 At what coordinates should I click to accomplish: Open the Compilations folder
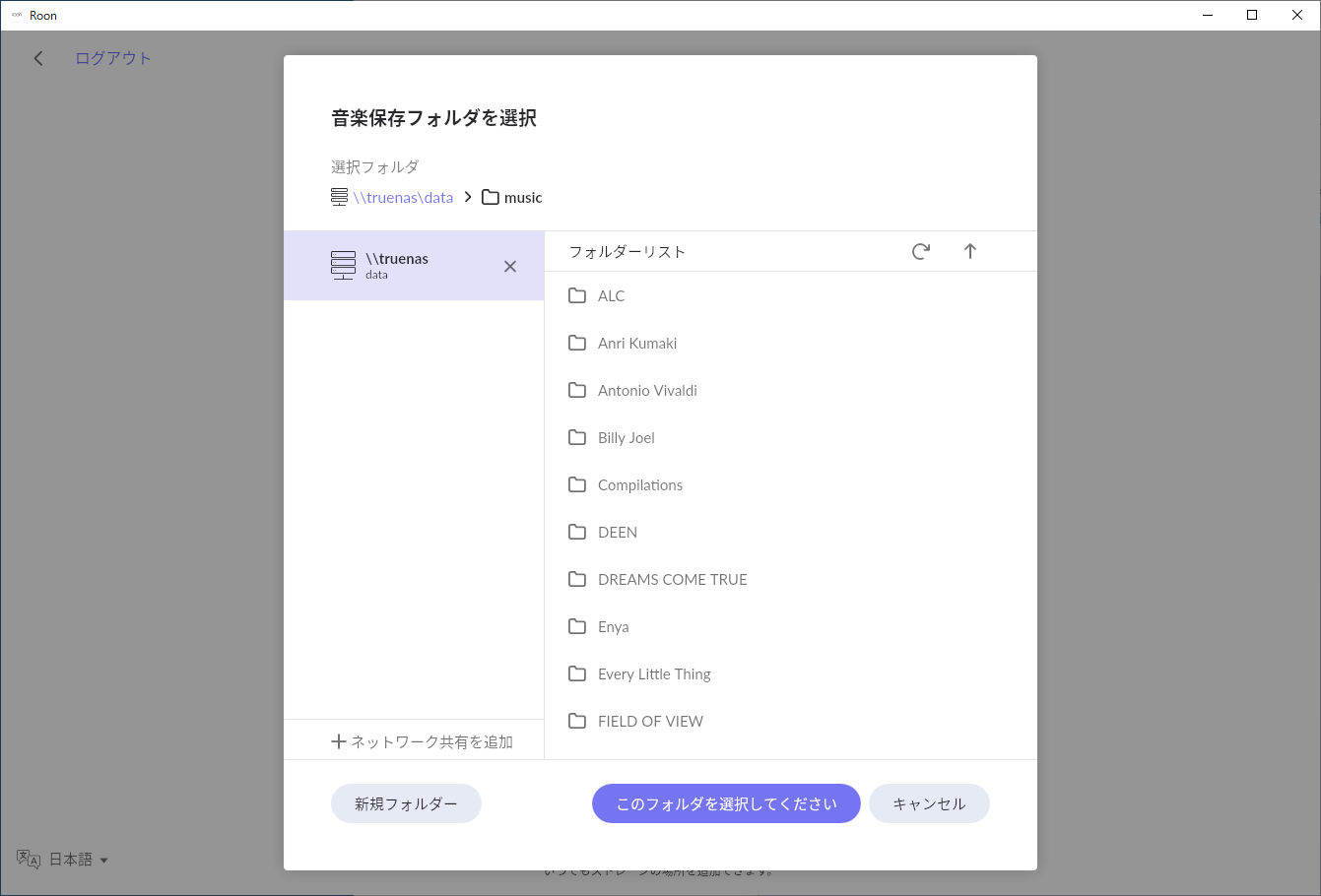[790, 484]
